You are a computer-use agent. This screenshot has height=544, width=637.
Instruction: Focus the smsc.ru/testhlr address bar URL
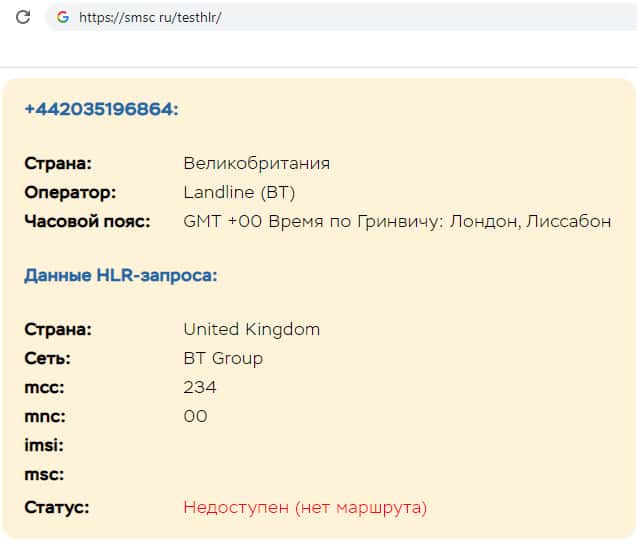[x=150, y=17]
